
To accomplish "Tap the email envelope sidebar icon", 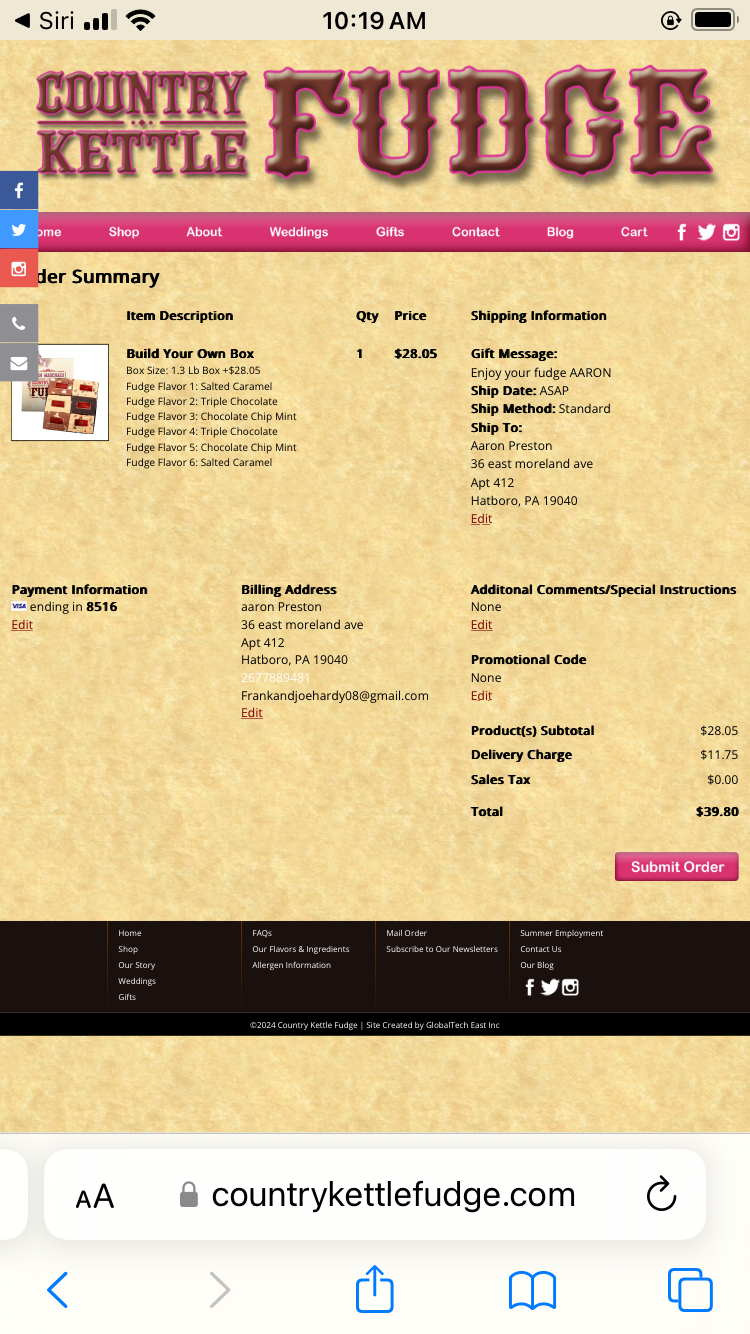I will [x=18, y=363].
